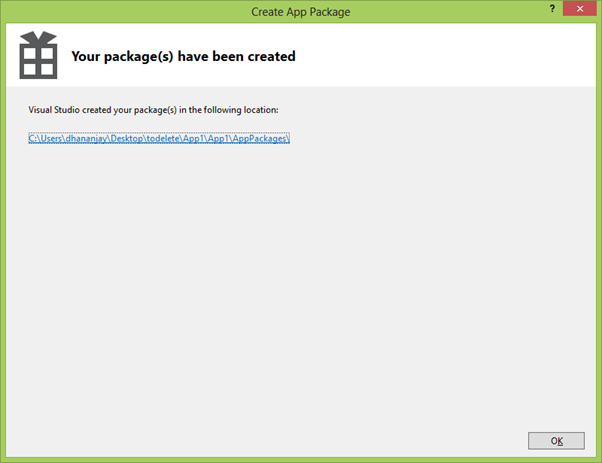Close the Create App Package dialog
The width and height of the screenshot is (602, 463).
(580, 8)
